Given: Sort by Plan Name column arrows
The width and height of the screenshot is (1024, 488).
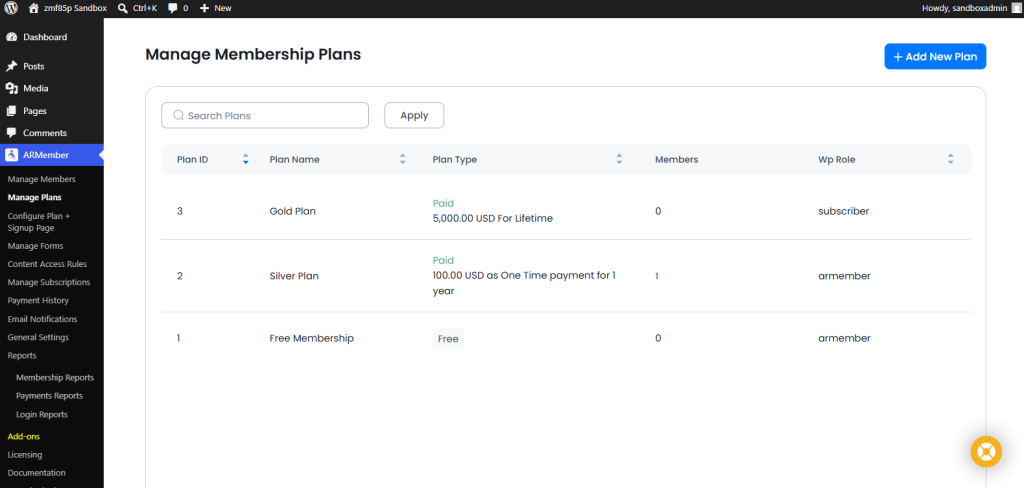Looking at the screenshot, I should coord(402,159).
